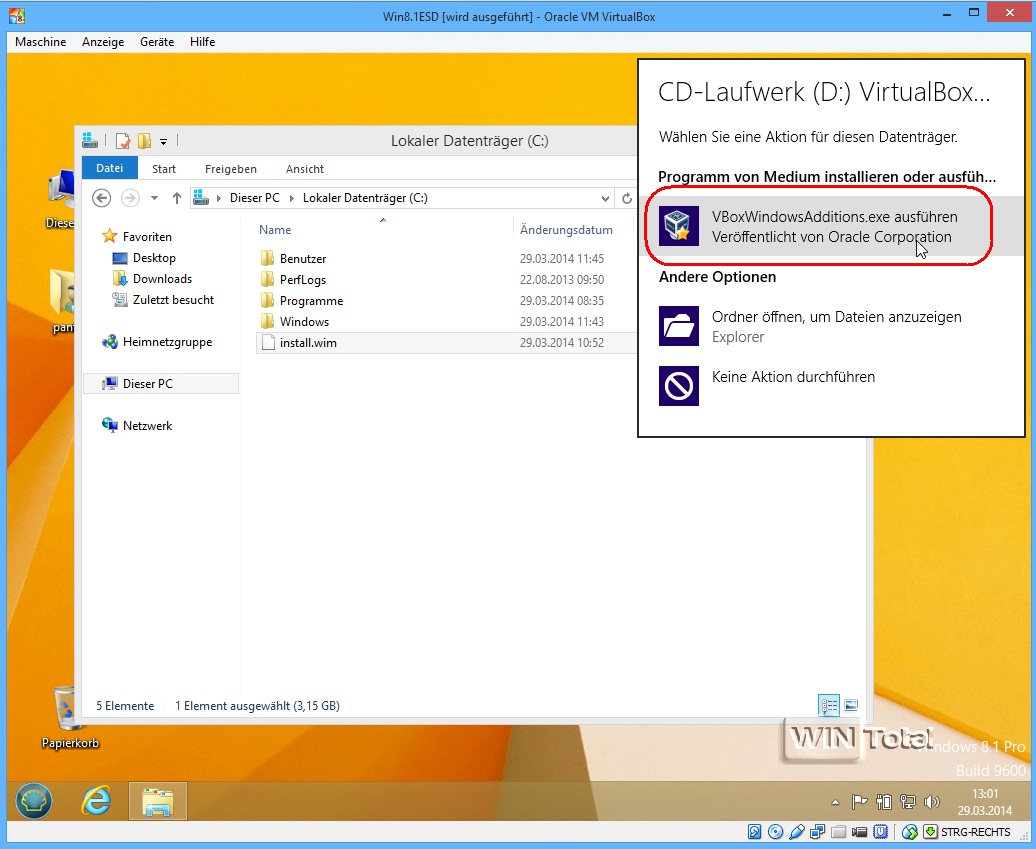Open Downloads under Favoriten
The height and width of the screenshot is (849, 1036).
tap(153, 279)
